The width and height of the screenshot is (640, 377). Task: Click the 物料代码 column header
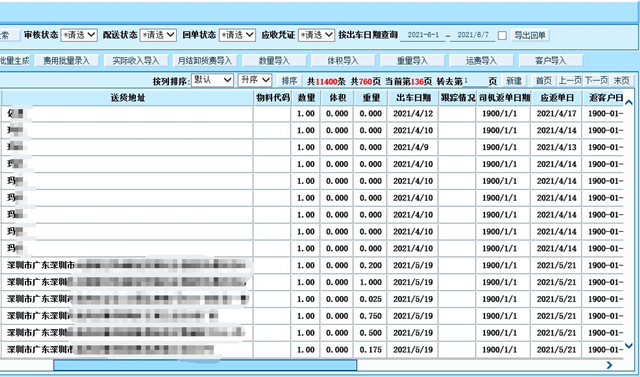(272, 98)
